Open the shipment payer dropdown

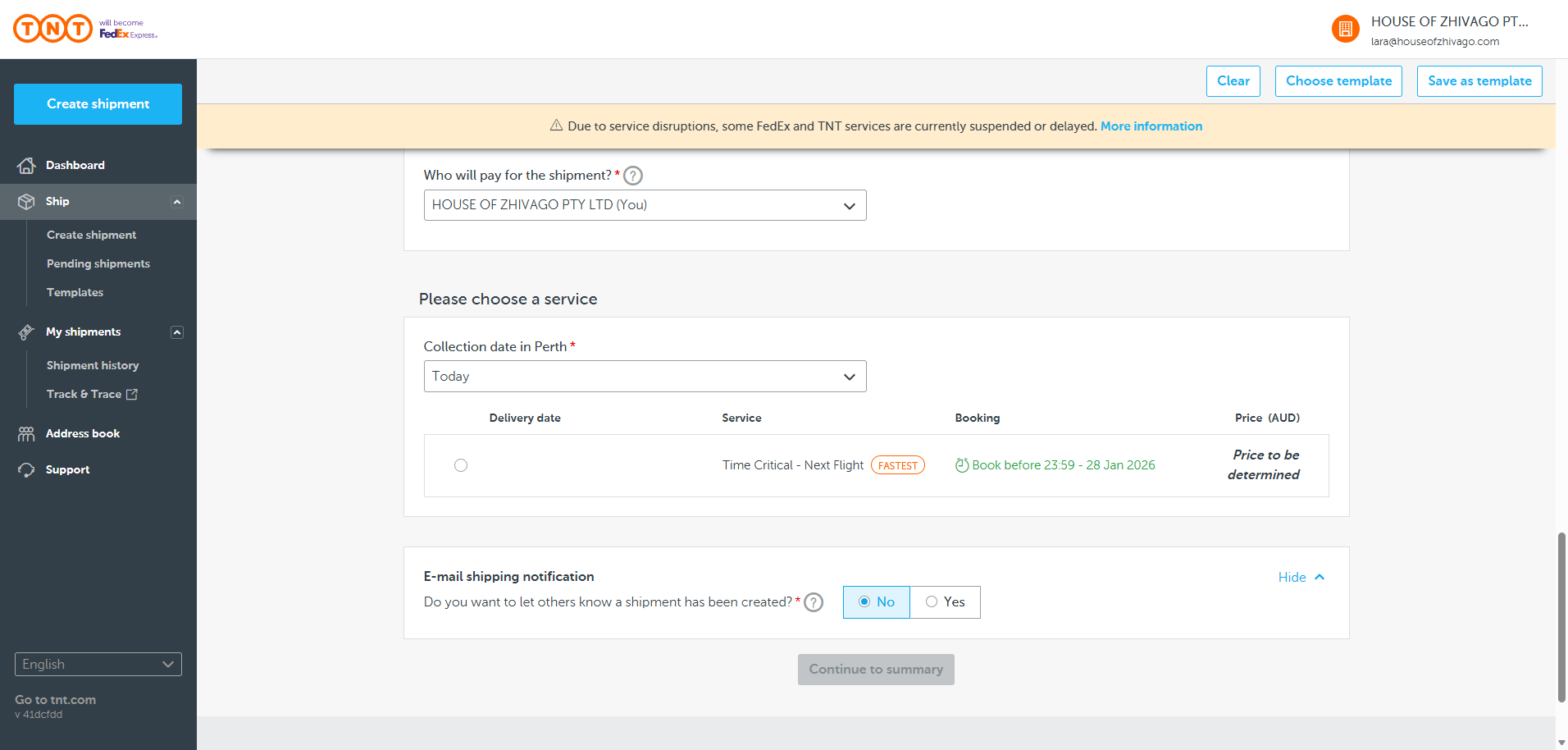click(x=645, y=205)
